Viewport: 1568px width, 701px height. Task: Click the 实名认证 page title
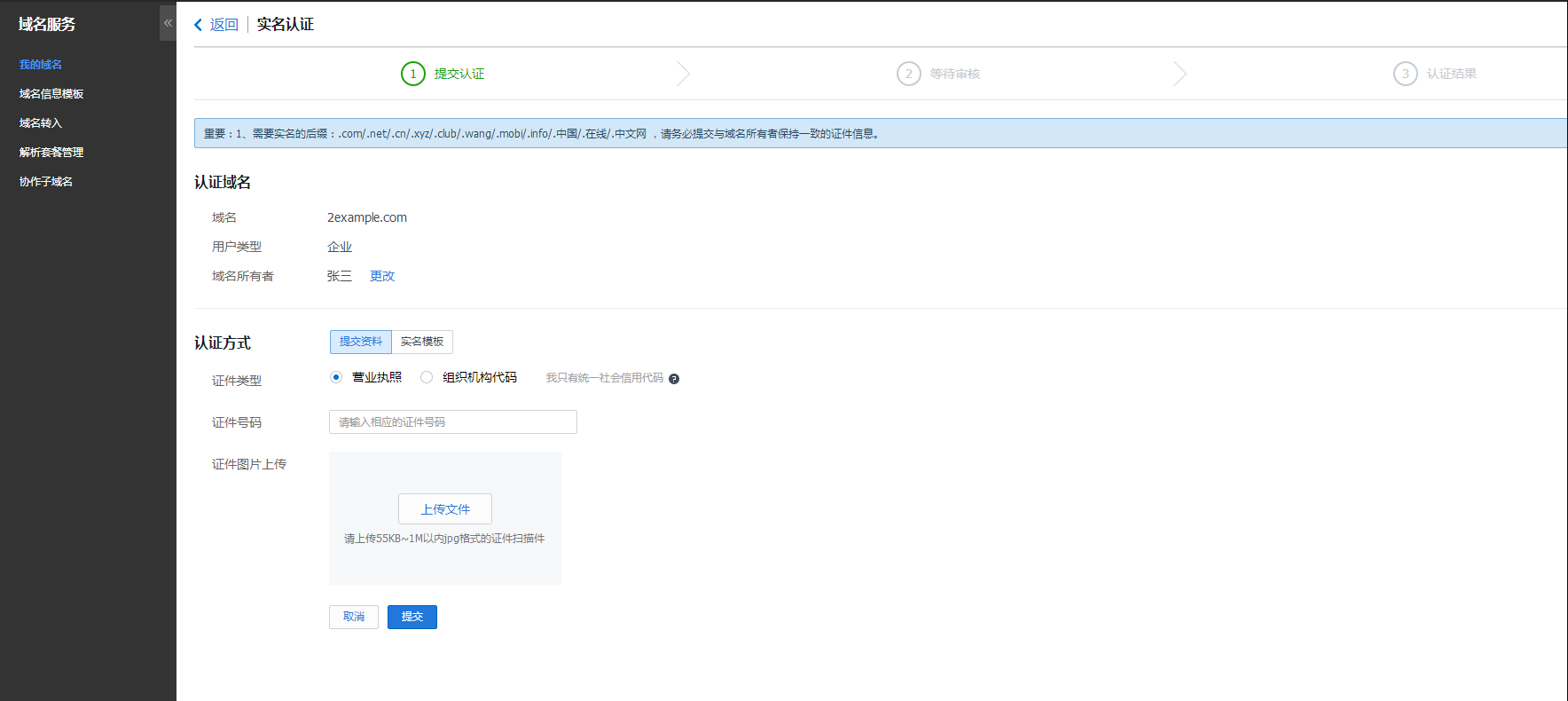pos(286,25)
